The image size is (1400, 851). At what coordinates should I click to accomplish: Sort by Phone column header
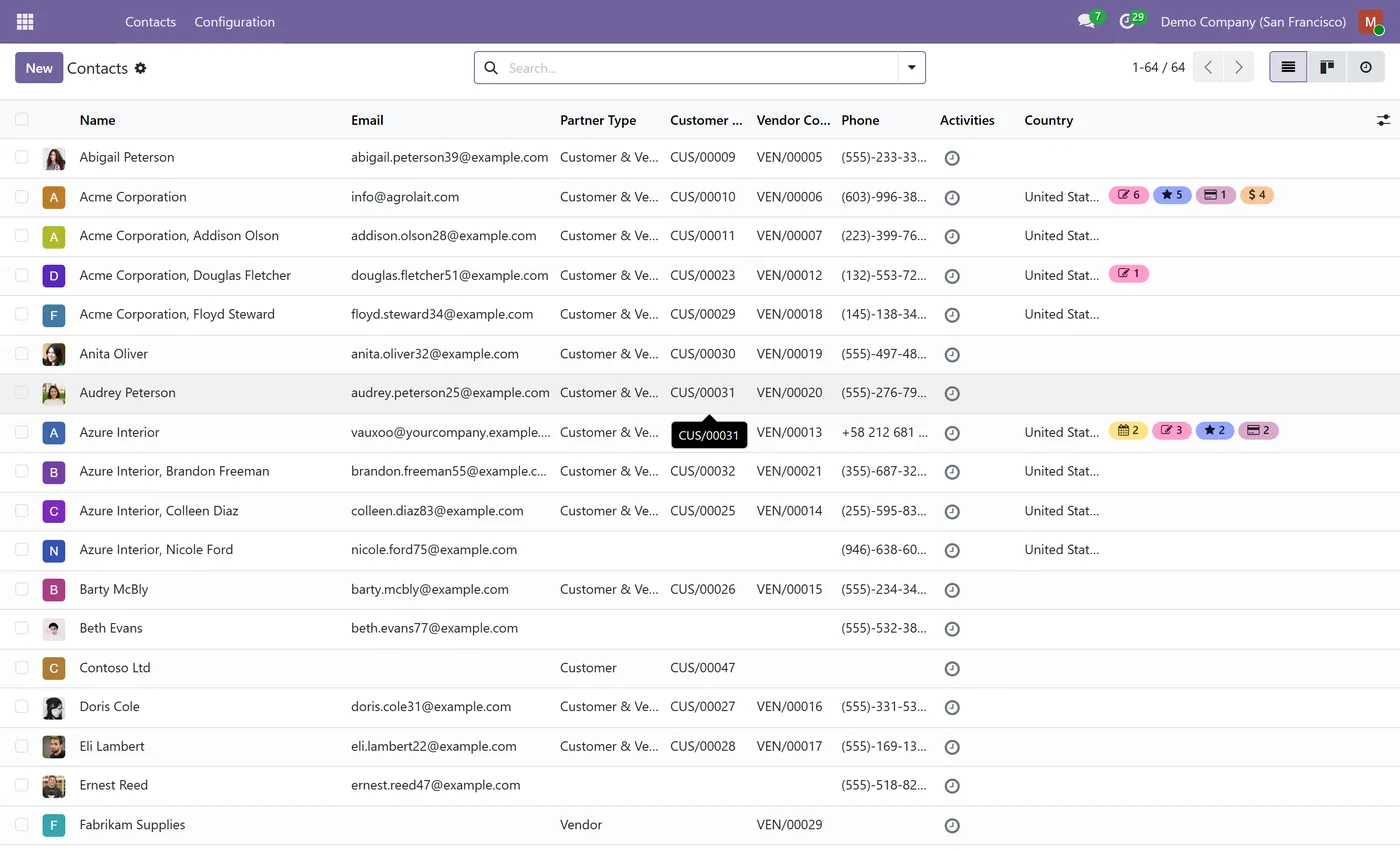860,120
